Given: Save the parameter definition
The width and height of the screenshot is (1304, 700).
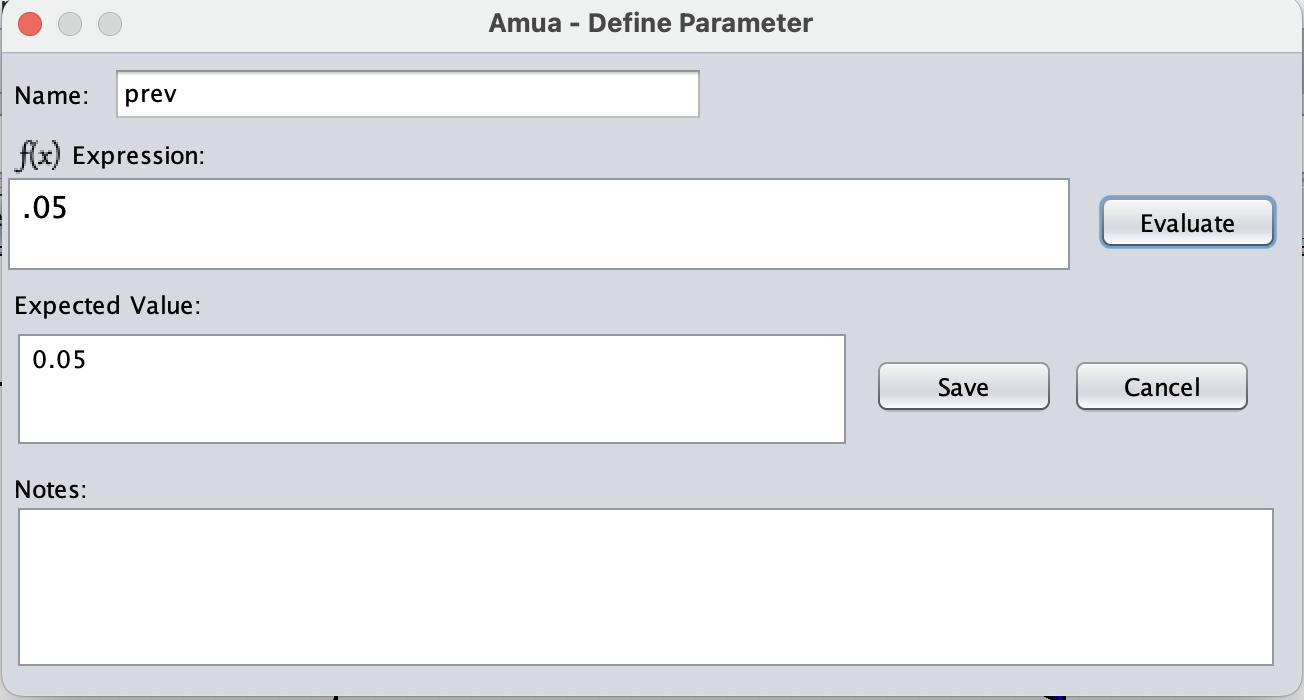Looking at the screenshot, I should point(963,387).
